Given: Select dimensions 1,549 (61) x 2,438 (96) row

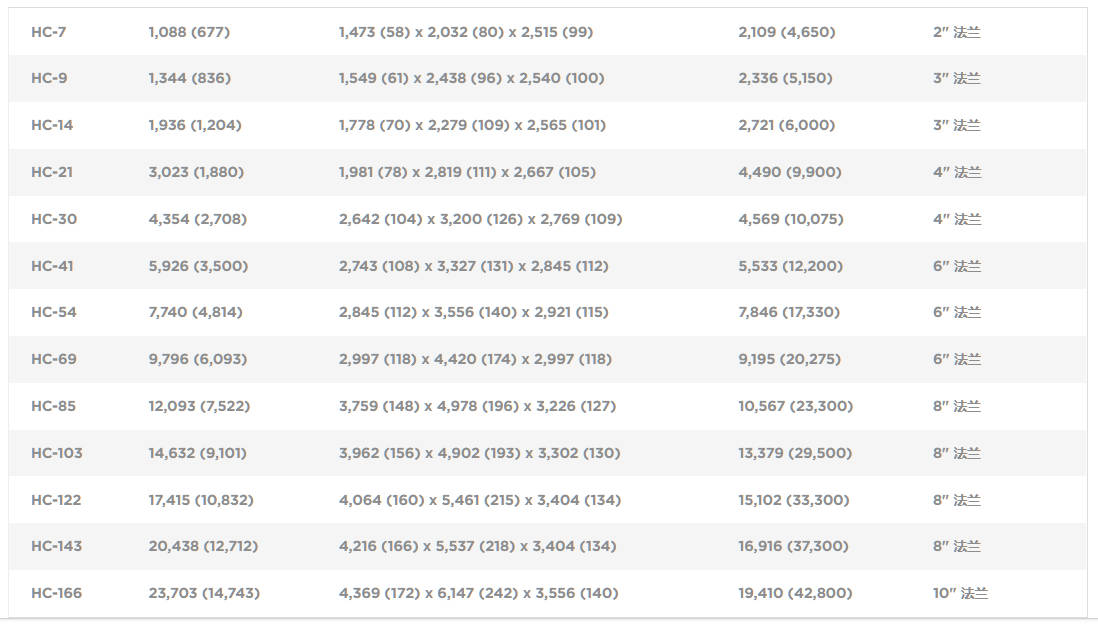Looking at the screenshot, I should [x=471, y=78].
